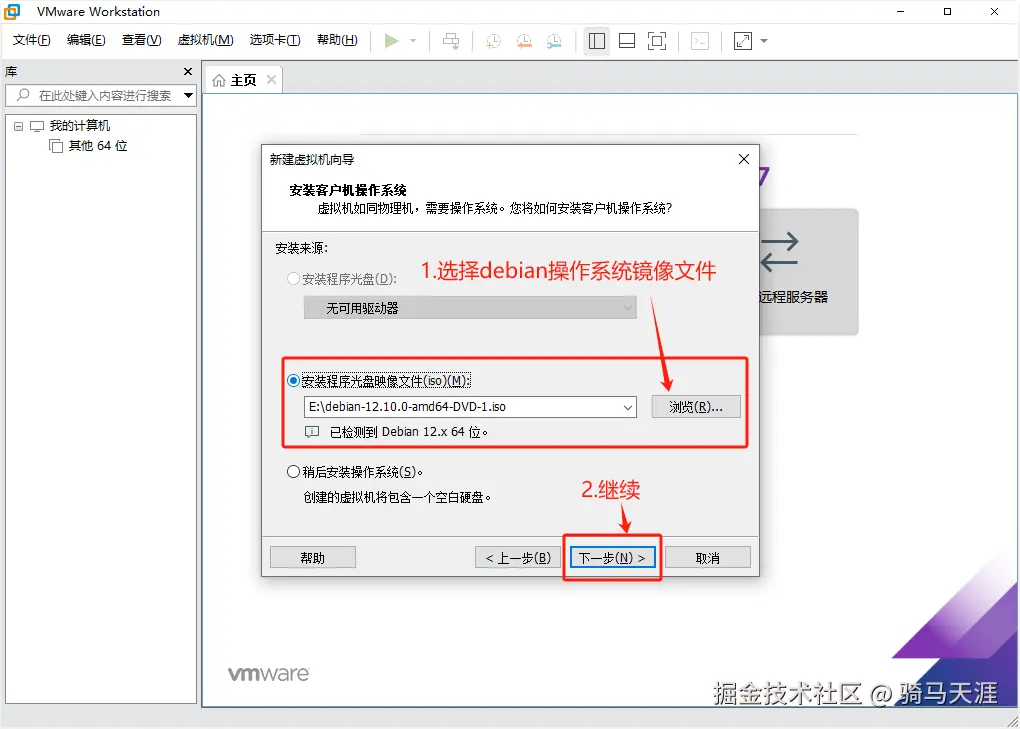Open the 选项卡(T) menu
1020x729 pixels.
click(x=275, y=40)
